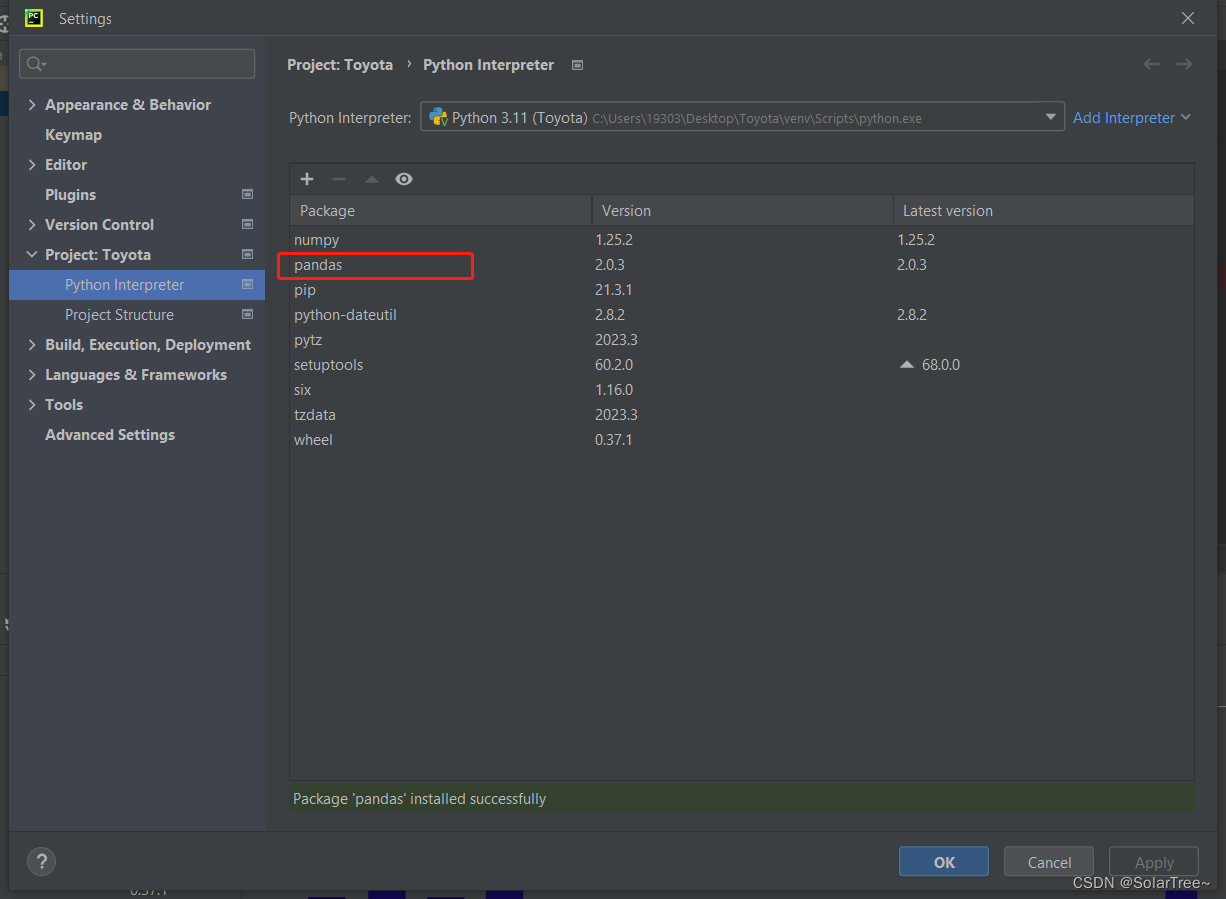Click the 'pandas' installed successfully message
The image size is (1226, 899).
pos(419,799)
